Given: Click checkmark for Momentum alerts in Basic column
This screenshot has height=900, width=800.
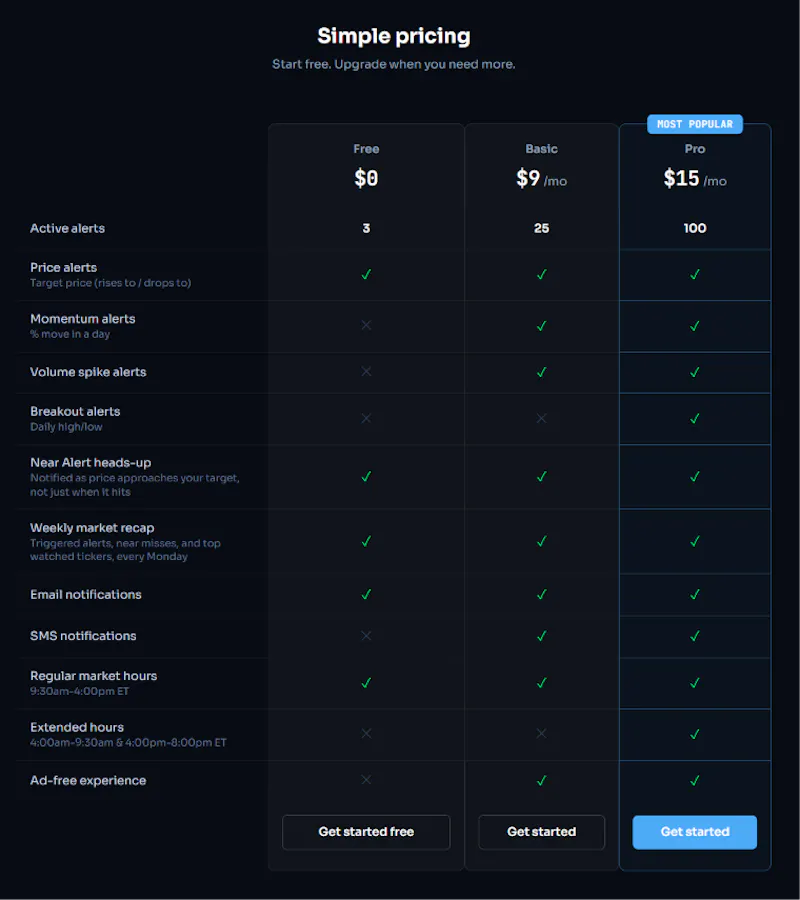Looking at the screenshot, I should click(x=541, y=325).
